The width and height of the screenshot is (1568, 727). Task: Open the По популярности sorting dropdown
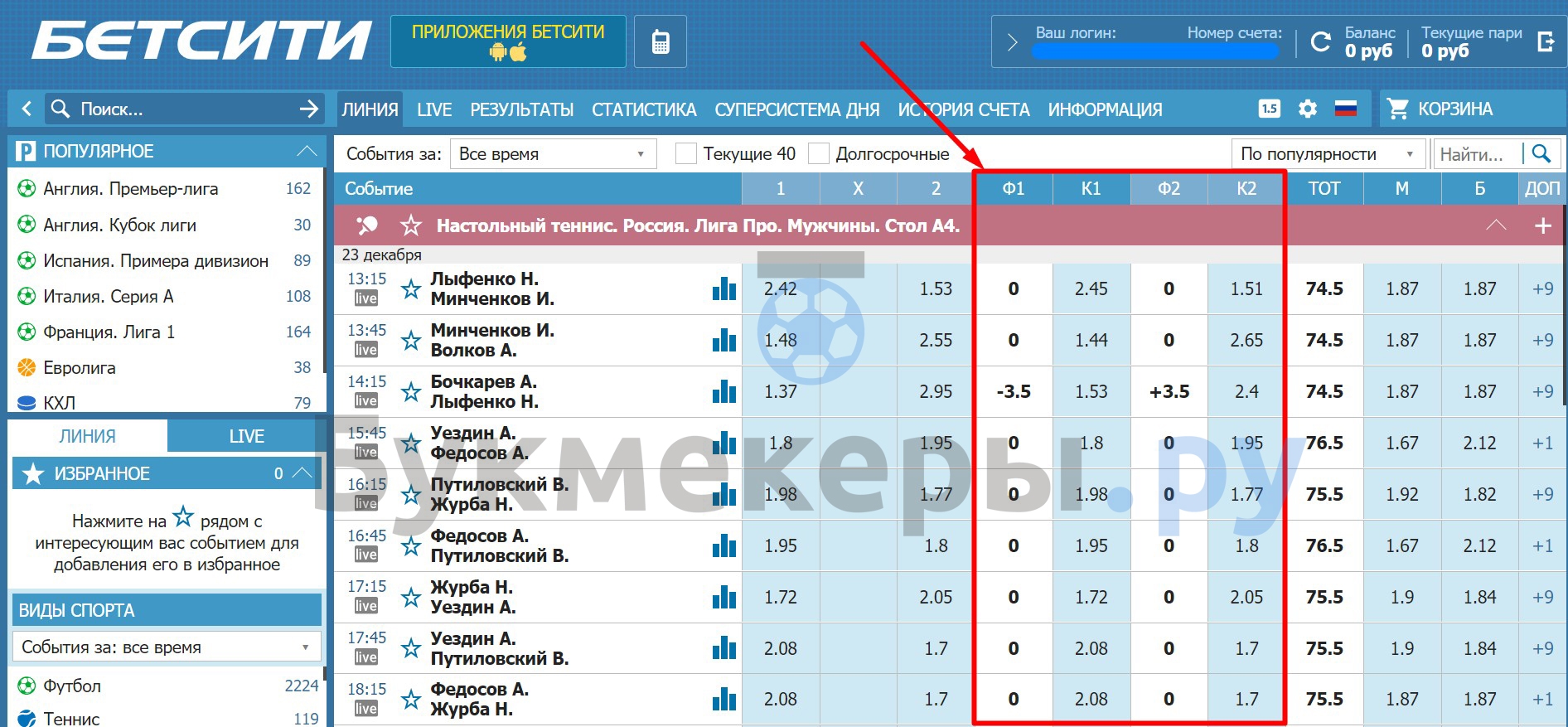coord(1327,154)
